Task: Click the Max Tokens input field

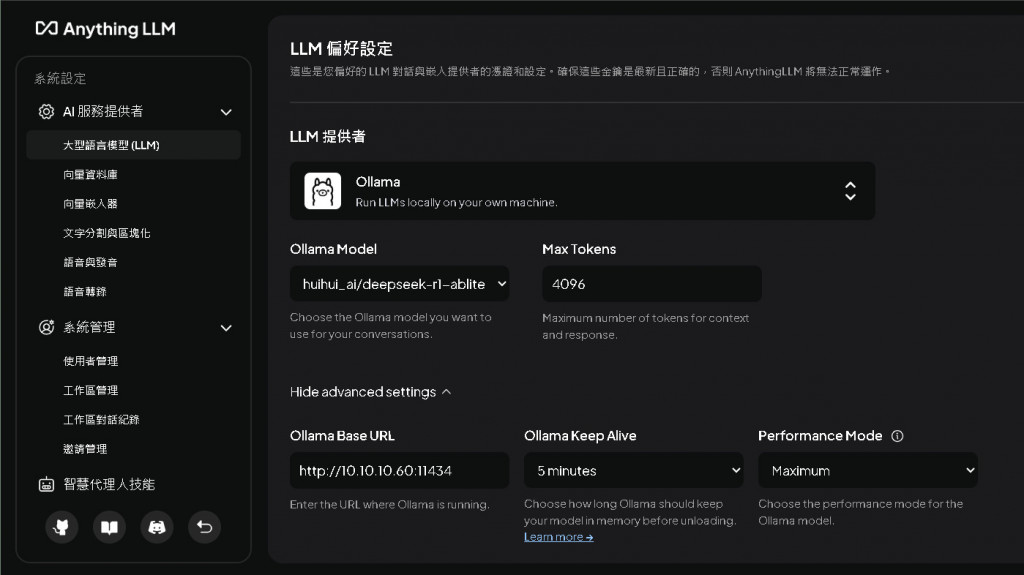Action: 652,284
